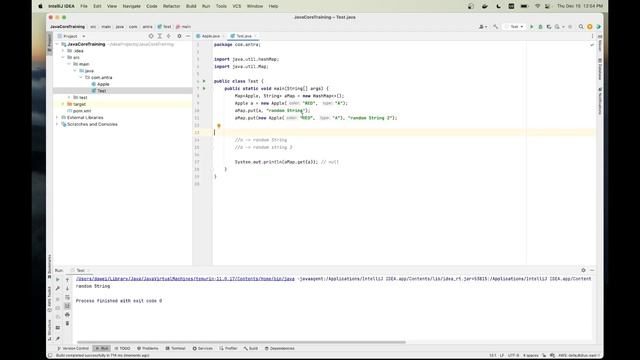Collapse the src folder
Image resolution: width=640 pixels, height=360 pixels.
pyautogui.click(x=63, y=58)
